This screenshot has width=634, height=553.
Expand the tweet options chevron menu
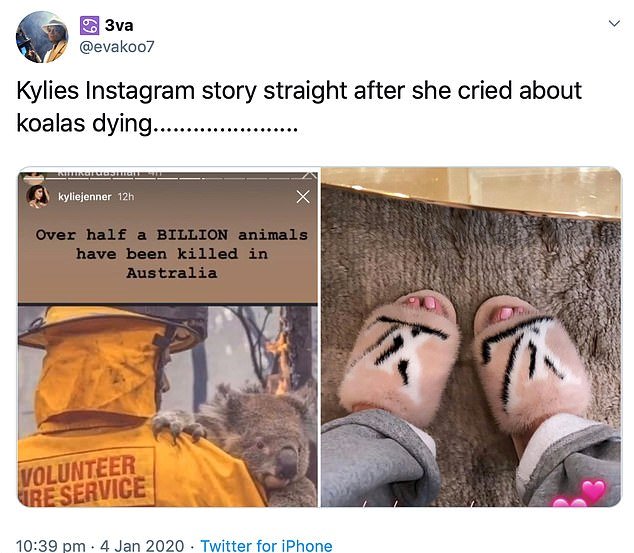tap(614, 23)
